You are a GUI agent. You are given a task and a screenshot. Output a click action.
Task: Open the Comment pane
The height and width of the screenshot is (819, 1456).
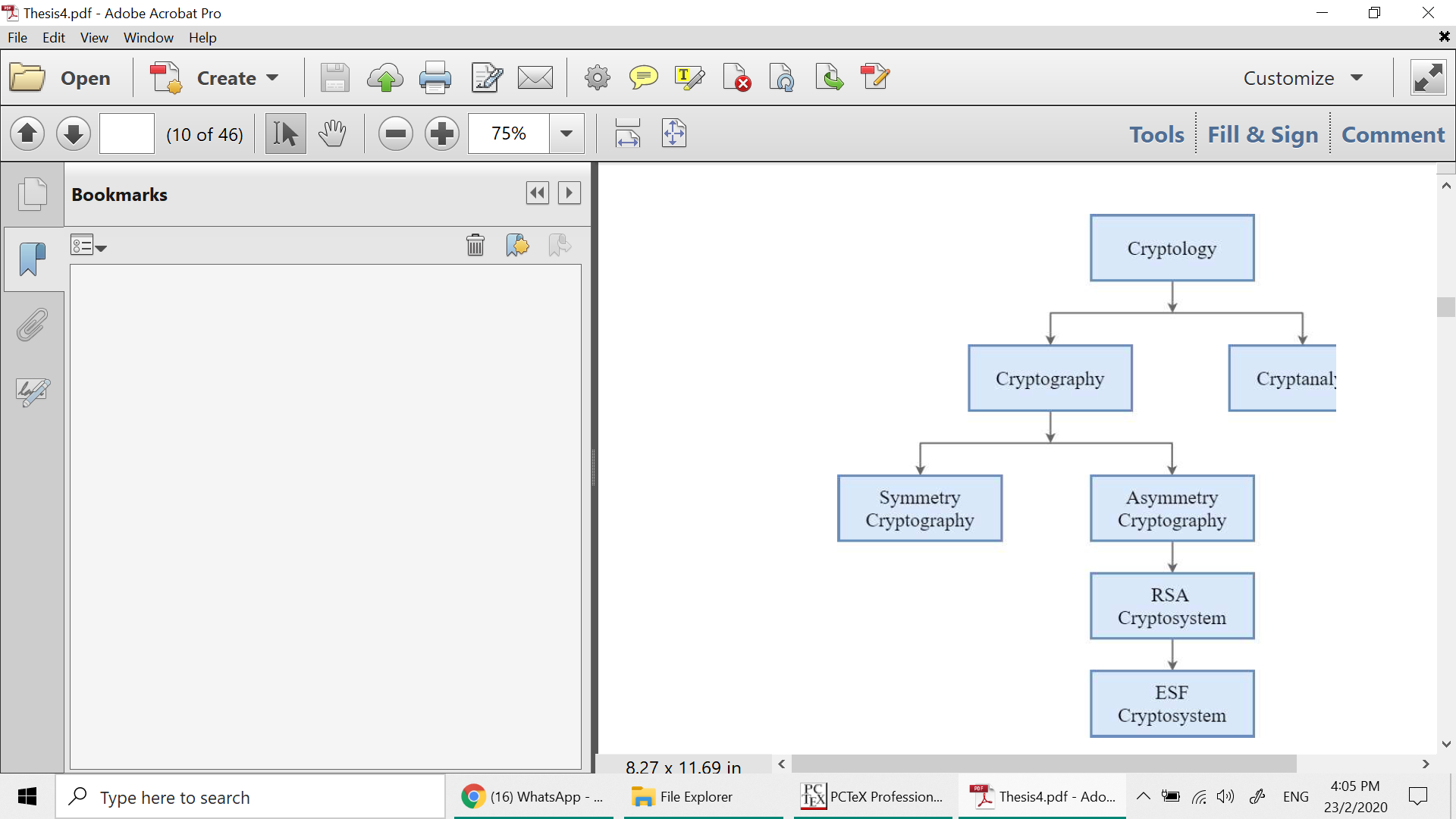point(1393,134)
